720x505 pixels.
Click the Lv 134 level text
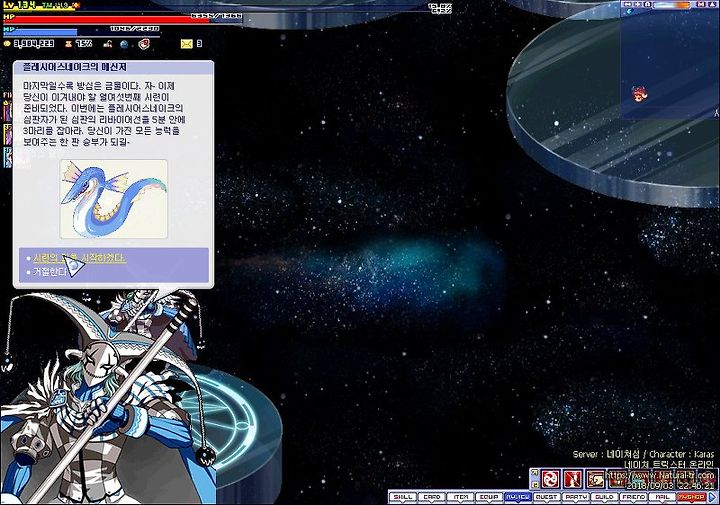coord(19,5)
